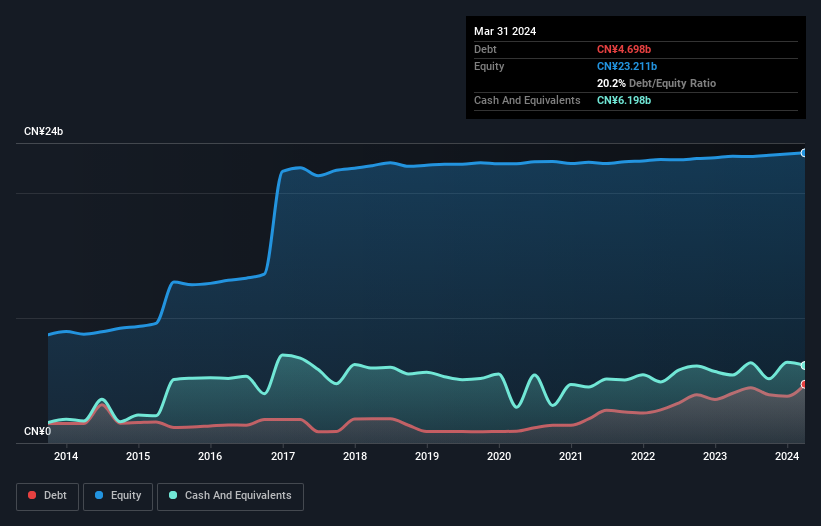Click the 2021 x-axis label
821x526 pixels.
(x=571, y=456)
